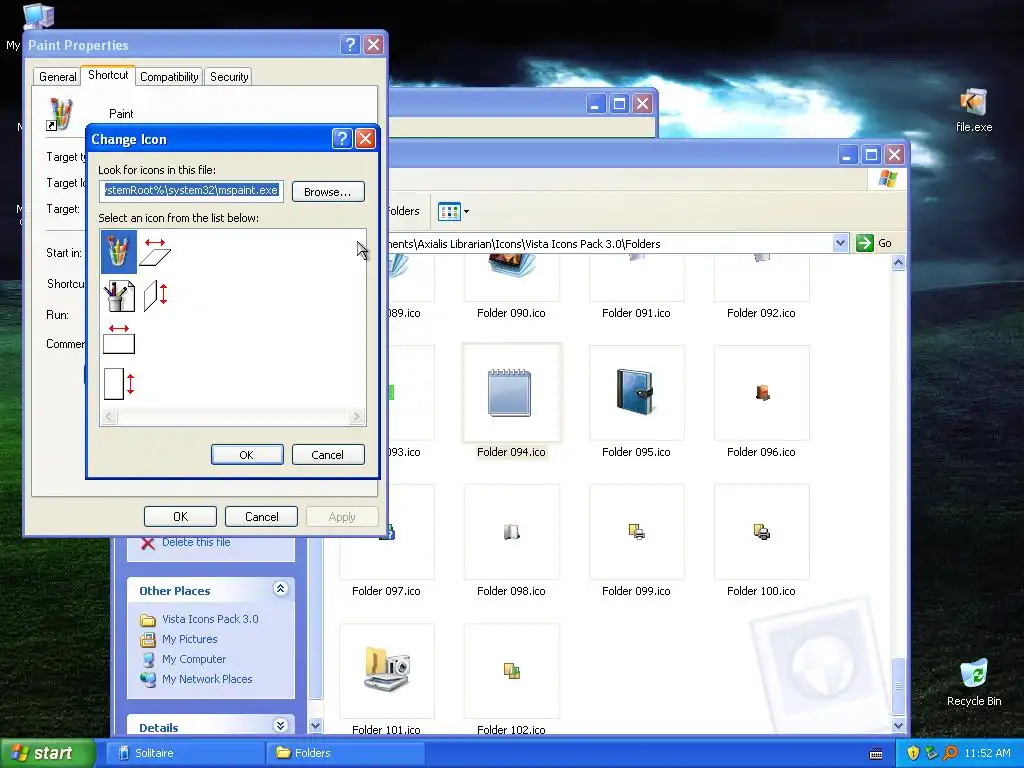
Task: Click the Folder 092.ico file name
Action: click(x=761, y=313)
